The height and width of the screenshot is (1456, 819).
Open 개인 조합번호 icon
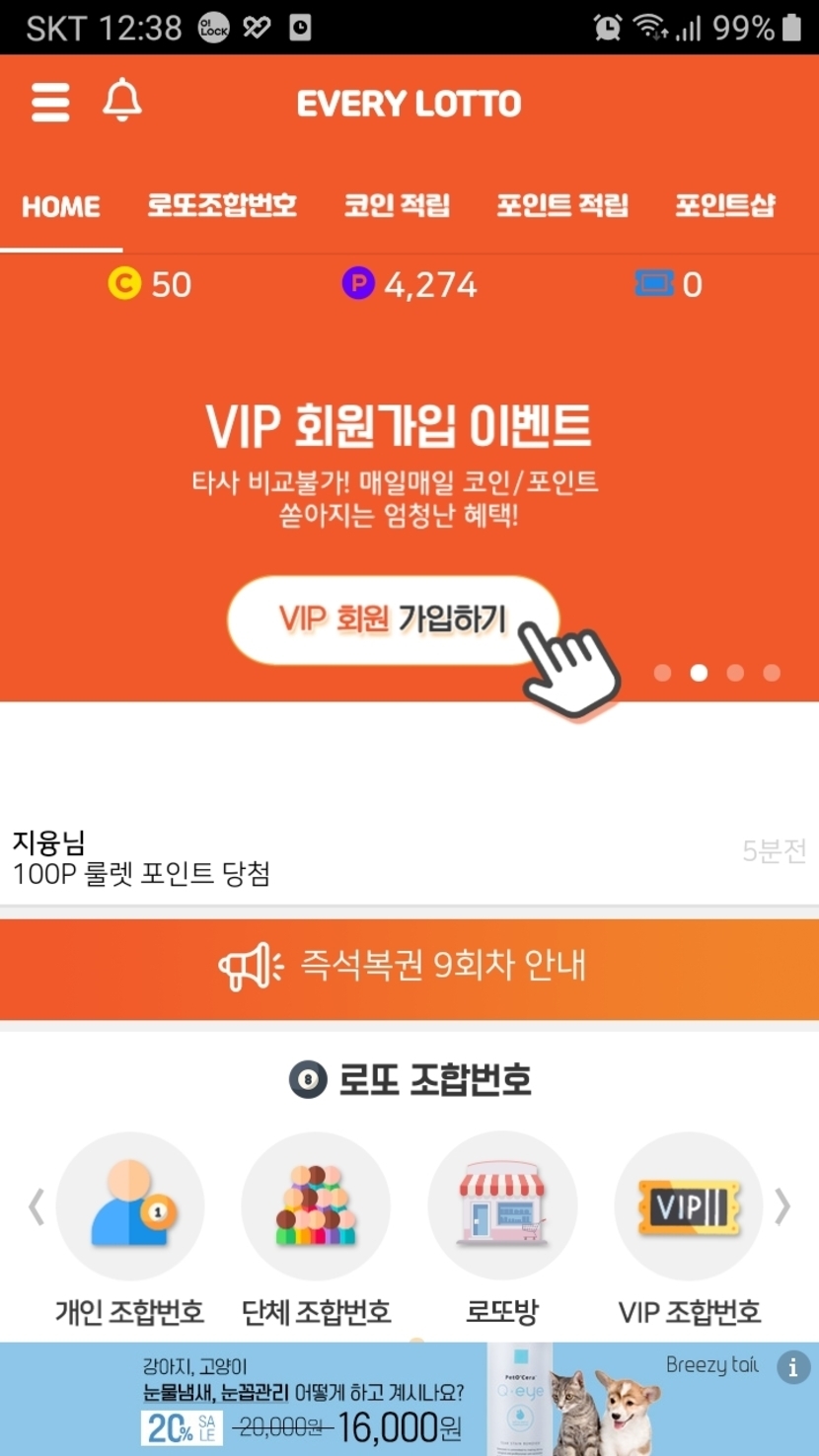pyautogui.click(x=130, y=1205)
